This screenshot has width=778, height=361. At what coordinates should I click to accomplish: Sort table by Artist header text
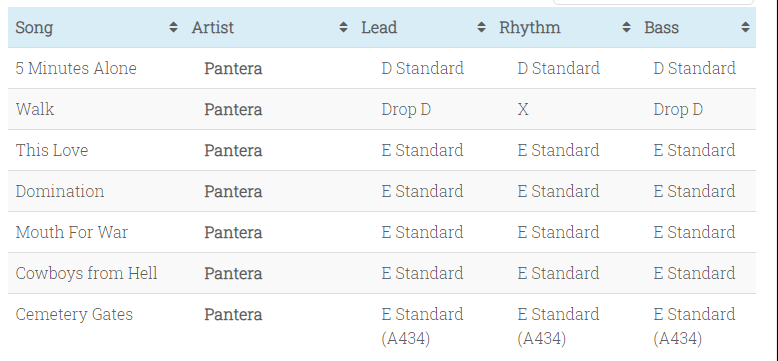[x=212, y=27]
